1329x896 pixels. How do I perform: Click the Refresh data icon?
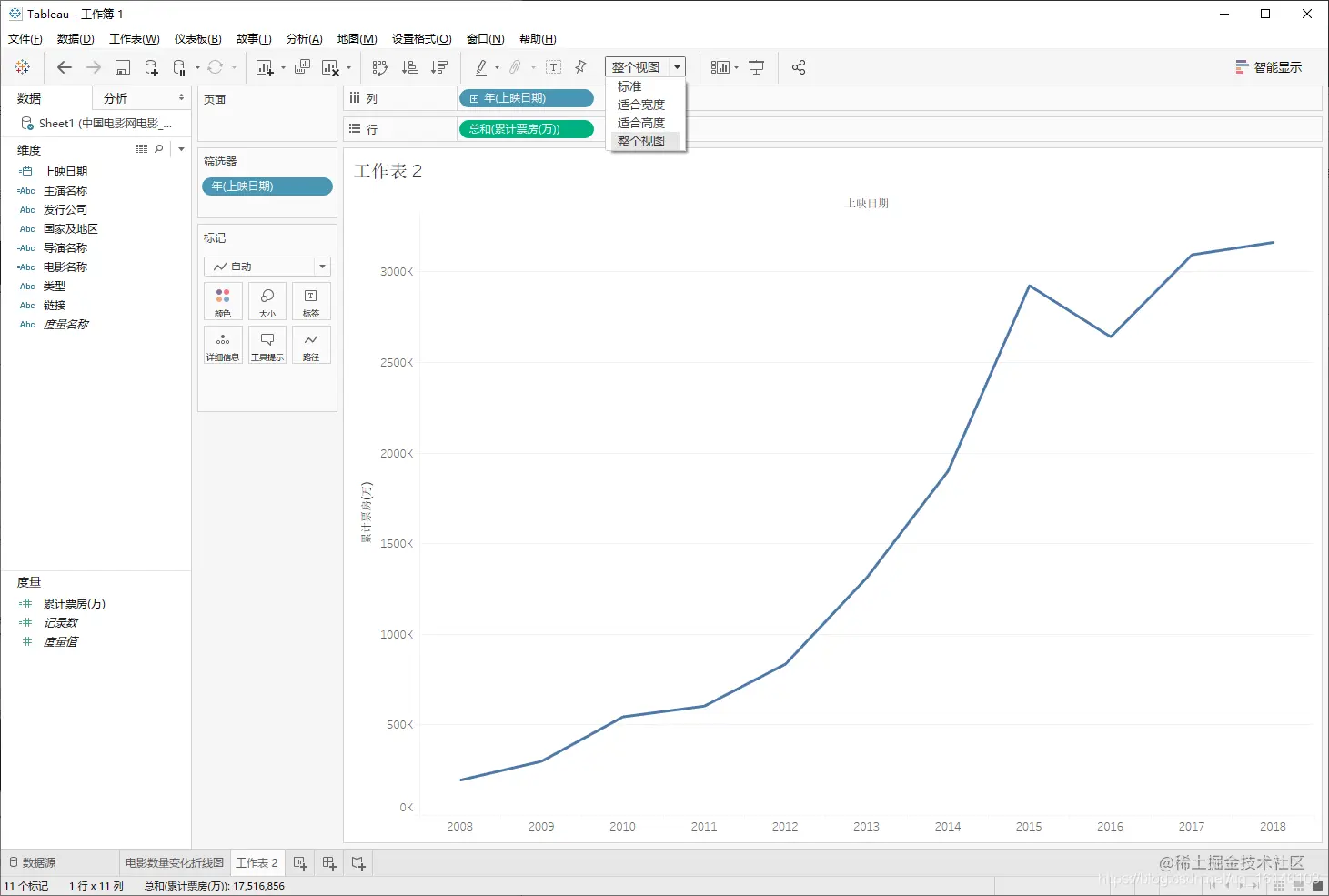tap(215, 67)
